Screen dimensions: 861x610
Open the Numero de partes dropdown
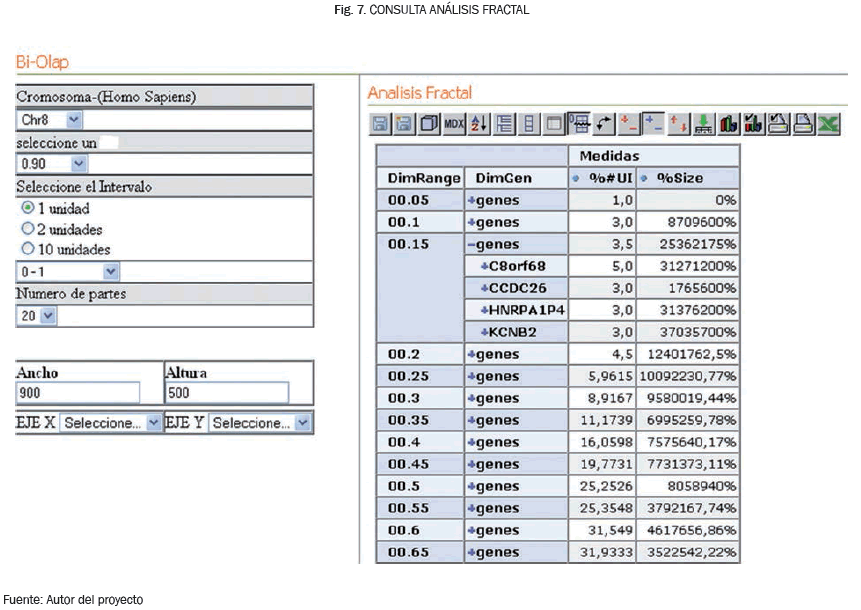[x=49, y=316]
